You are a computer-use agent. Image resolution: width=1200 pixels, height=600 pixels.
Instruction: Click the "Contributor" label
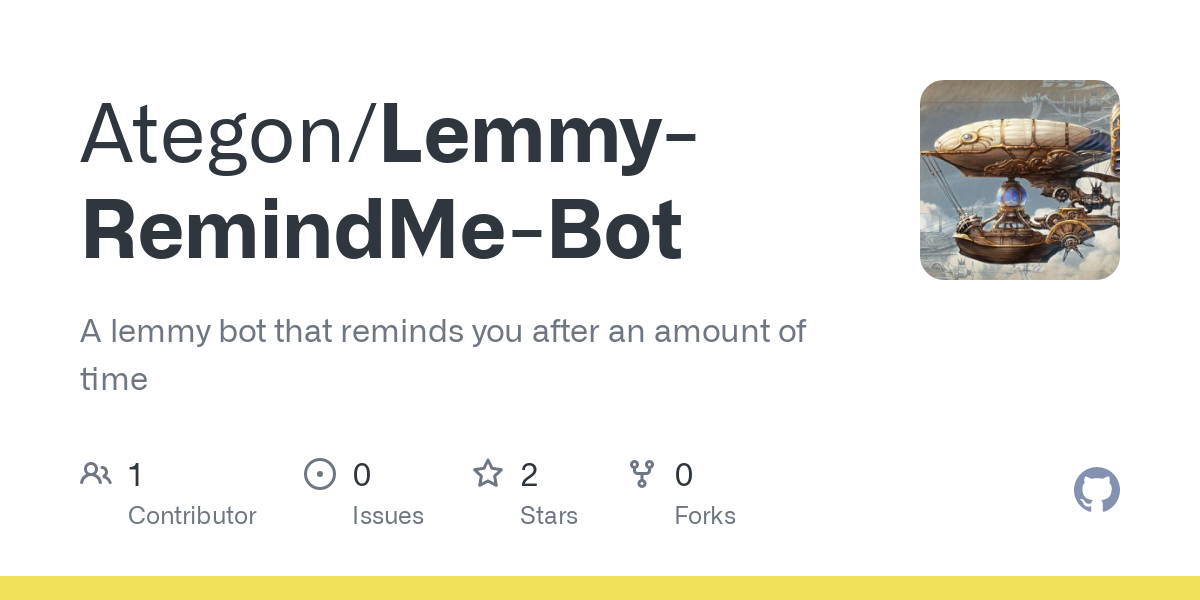(192, 516)
